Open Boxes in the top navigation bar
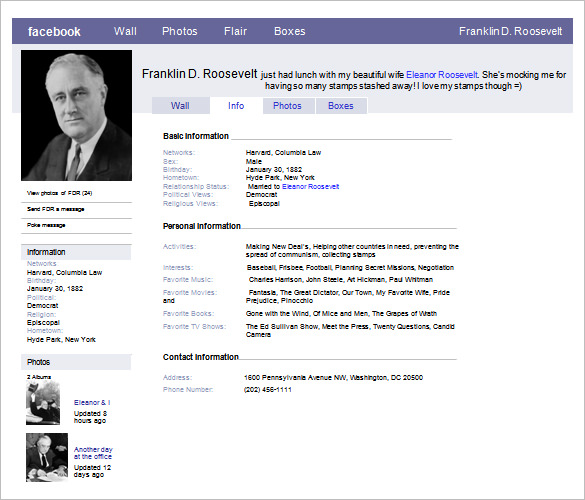The width and height of the screenshot is (585, 500). coord(290,31)
